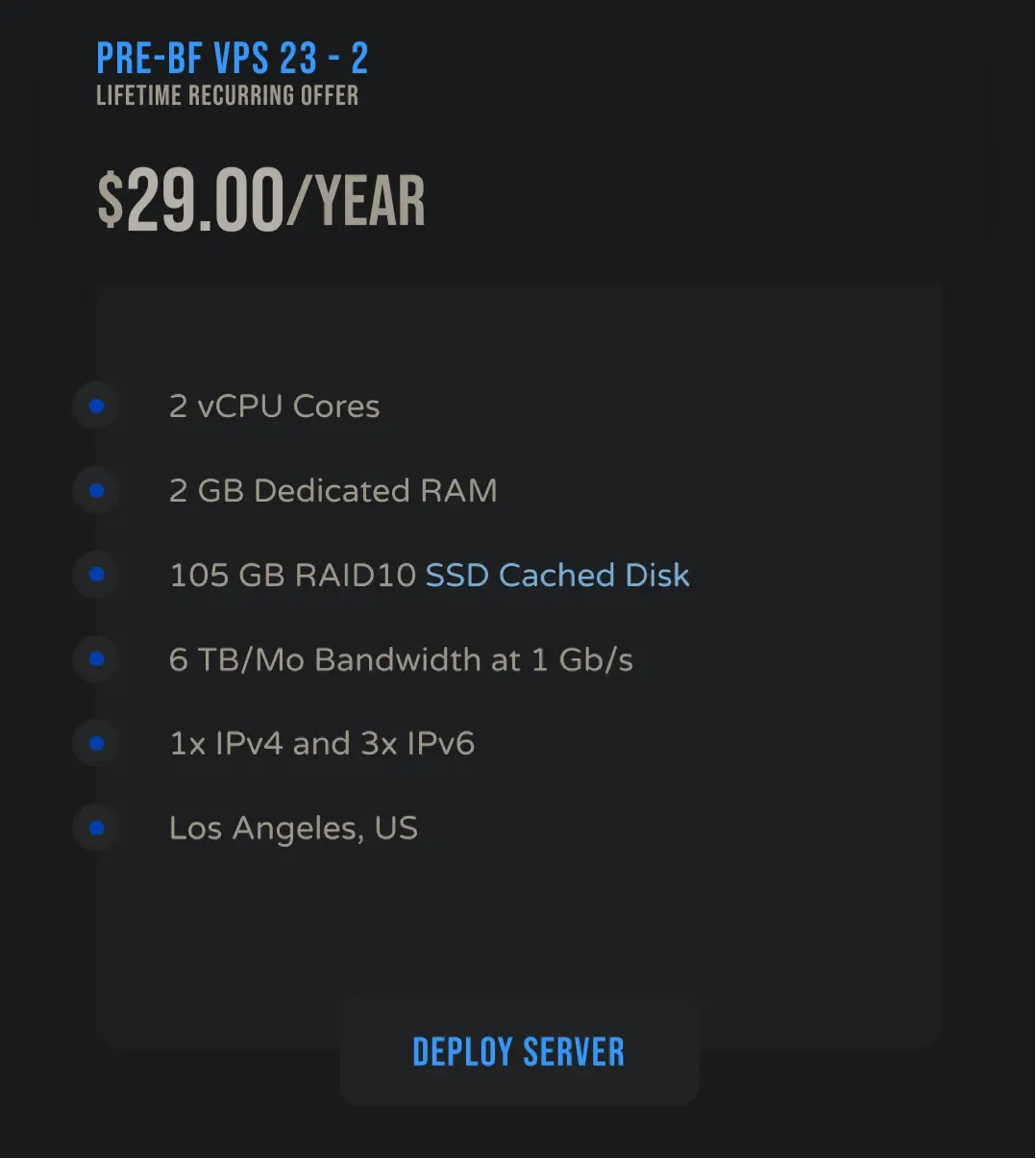Click the Lifetime Recurring Offer subtitle

228,95
